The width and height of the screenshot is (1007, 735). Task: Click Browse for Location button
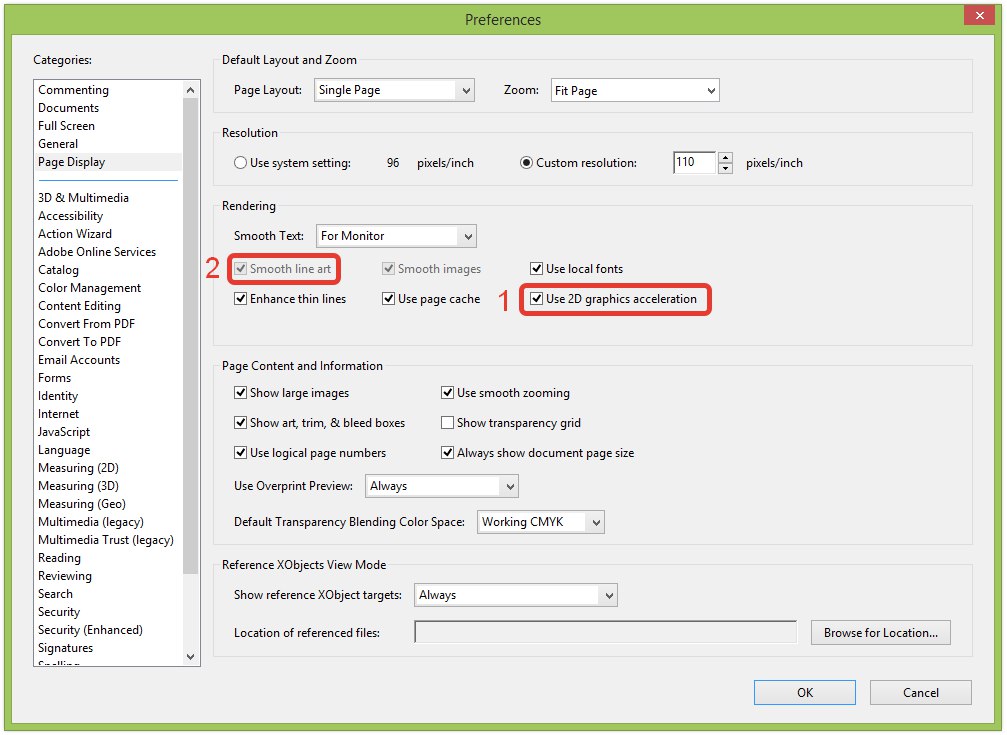[x=880, y=633]
